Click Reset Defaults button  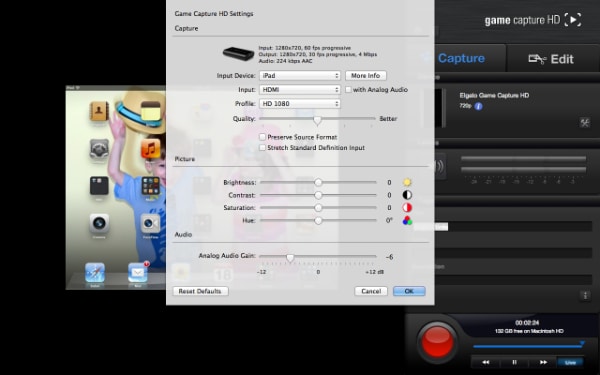(x=200, y=291)
